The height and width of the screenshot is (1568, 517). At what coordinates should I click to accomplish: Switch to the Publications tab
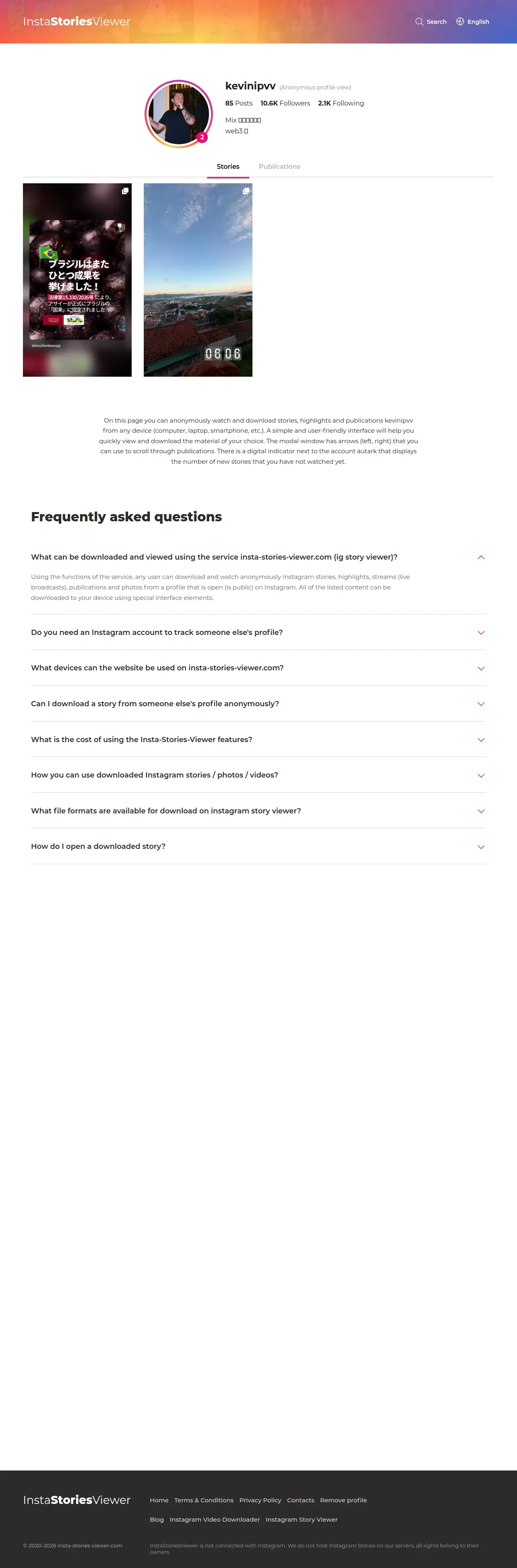tap(279, 167)
